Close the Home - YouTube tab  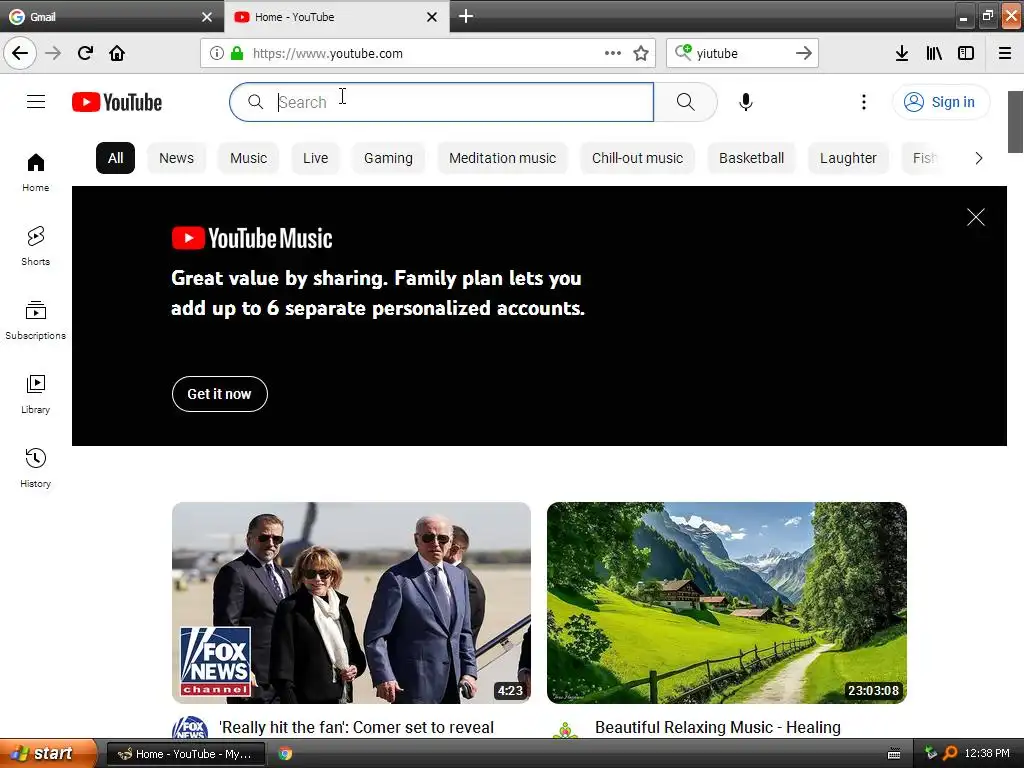click(432, 17)
